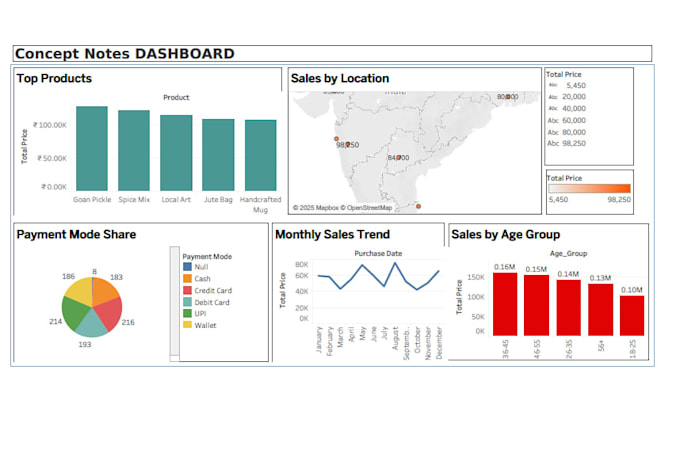Click the Top Products chart title
The width and height of the screenshot is (680, 465).
click(54, 78)
